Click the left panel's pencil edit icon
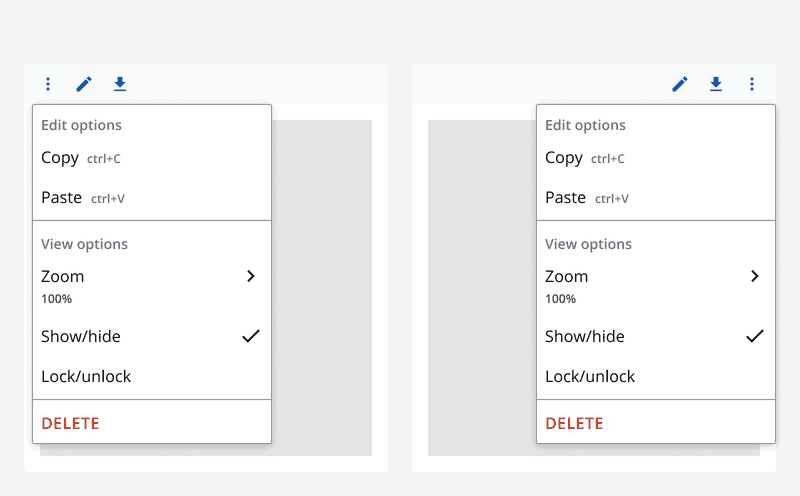The width and height of the screenshot is (800, 496). click(84, 84)
